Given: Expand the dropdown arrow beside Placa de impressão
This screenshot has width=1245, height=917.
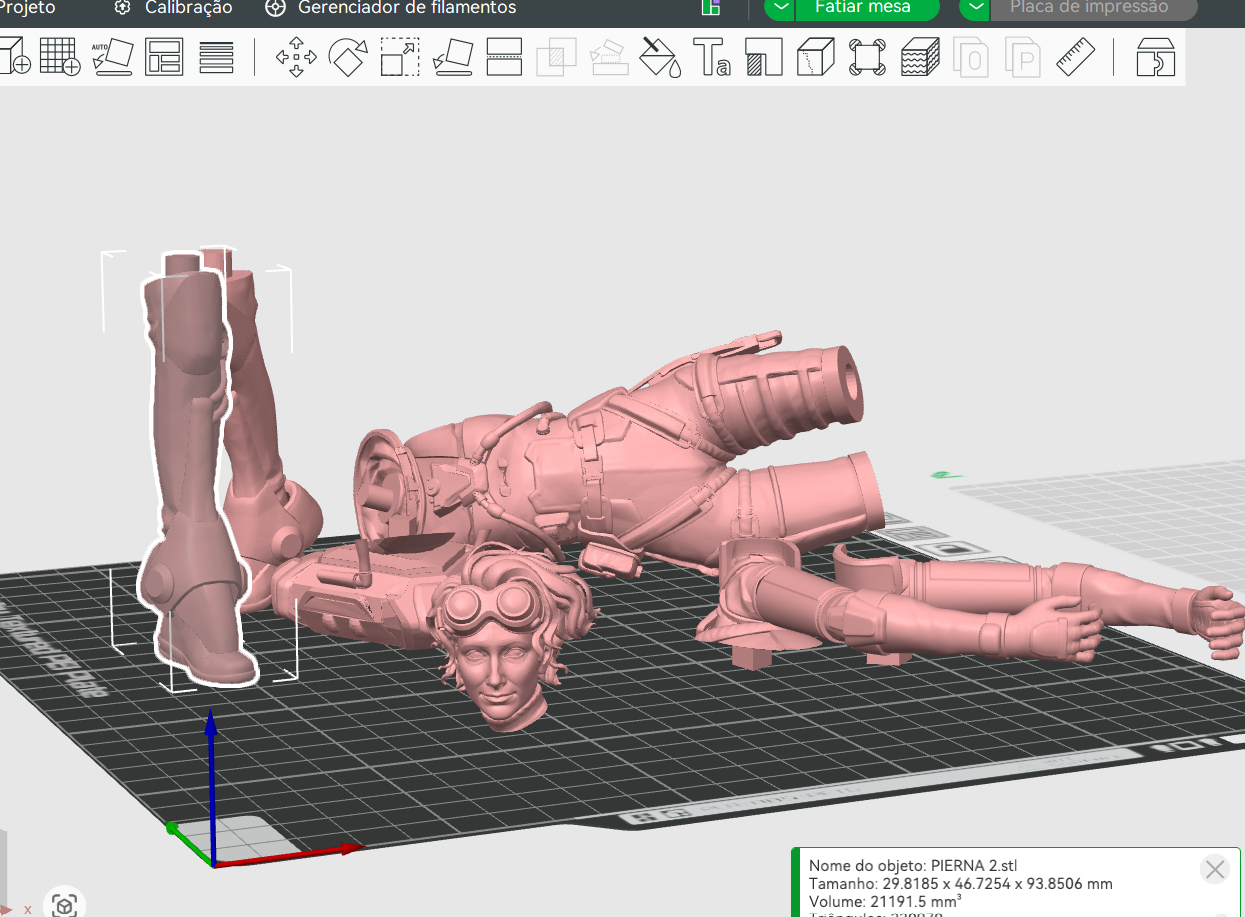Looking at the screenshot, I should (x=975, y=8).
